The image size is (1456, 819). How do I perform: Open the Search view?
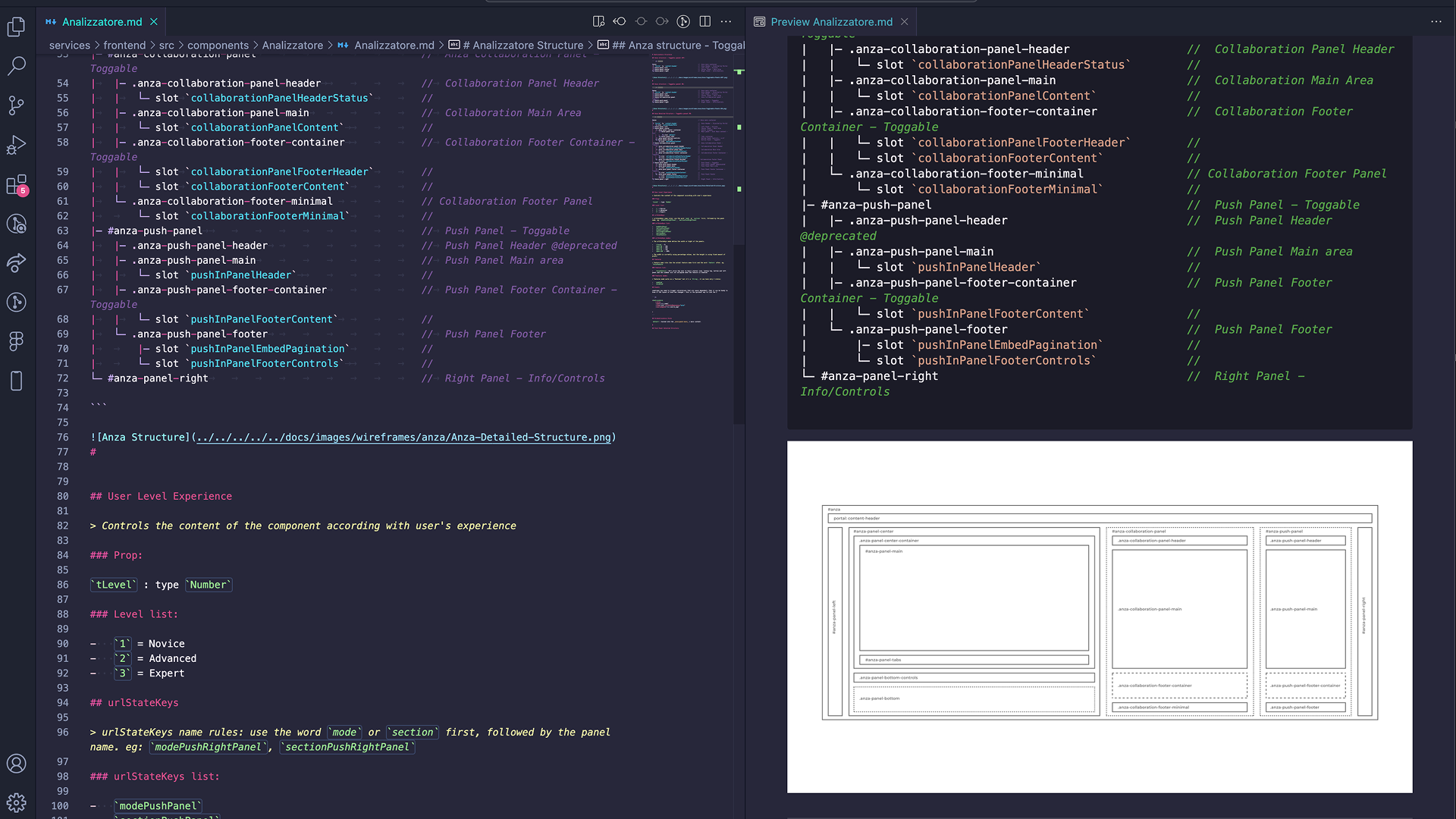[16, 66]
